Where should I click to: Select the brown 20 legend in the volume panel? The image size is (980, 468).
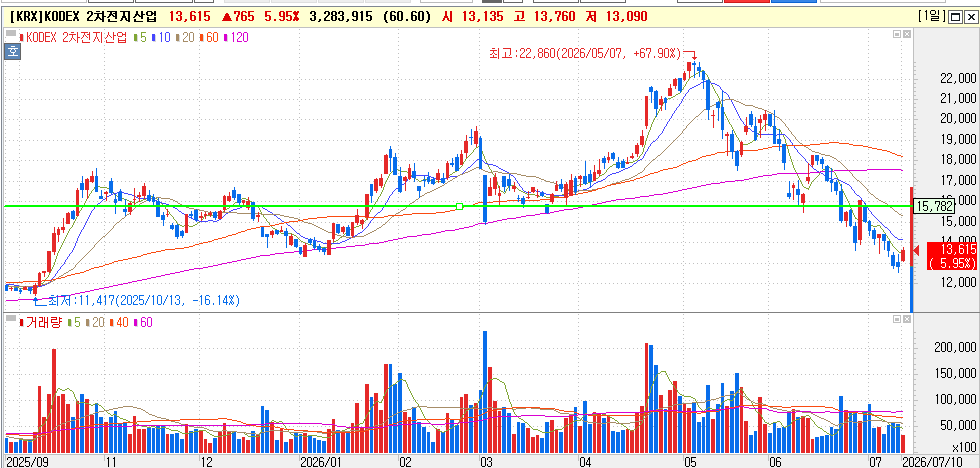tap(95, 322)
